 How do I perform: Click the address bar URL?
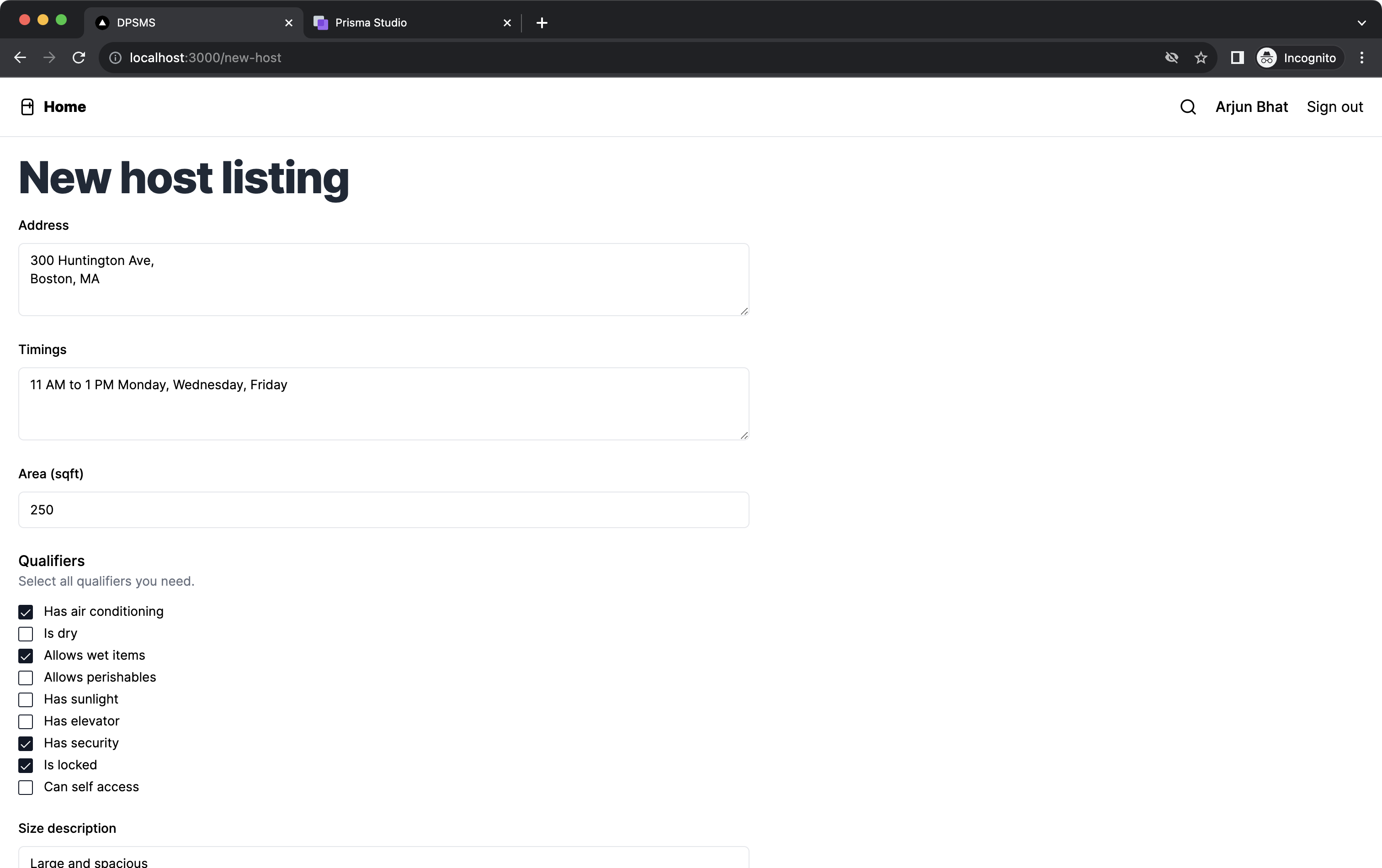tap(205, 58)
